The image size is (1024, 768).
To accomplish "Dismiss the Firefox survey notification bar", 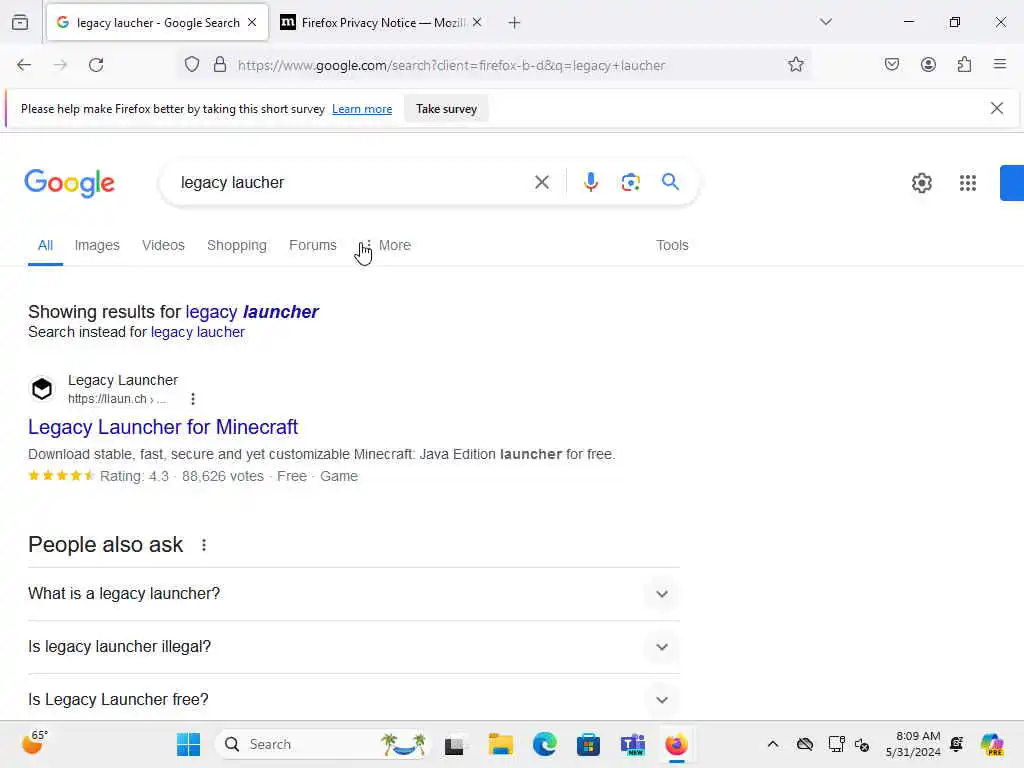I will pos(997,108).
